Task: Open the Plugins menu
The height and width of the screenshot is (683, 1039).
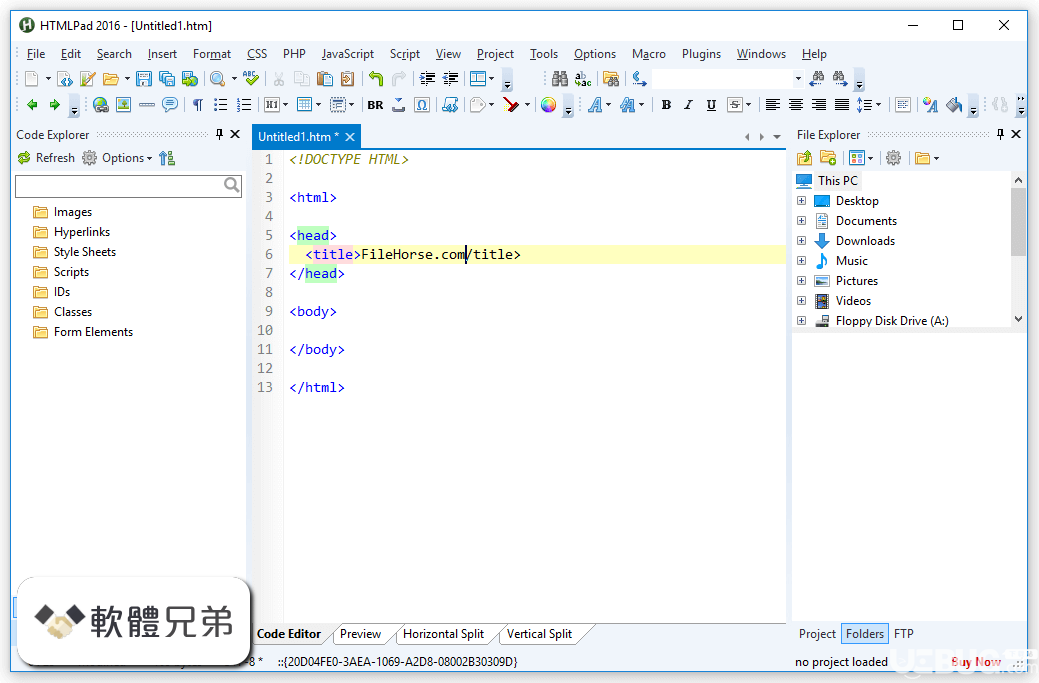Action: (701, 54)
